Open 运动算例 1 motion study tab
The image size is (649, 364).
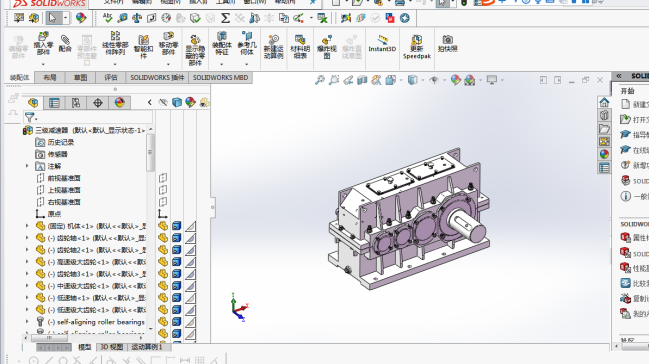(x=147, y=347)
